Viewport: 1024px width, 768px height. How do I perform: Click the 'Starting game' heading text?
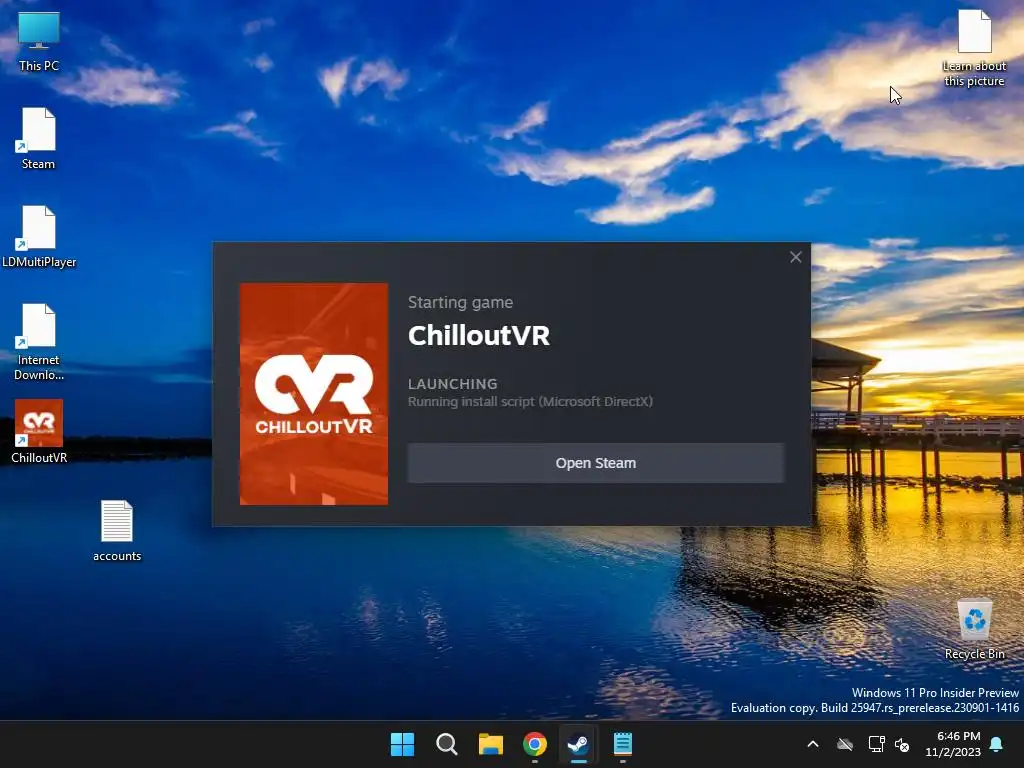pyautogui.click(x=460, y=302)
